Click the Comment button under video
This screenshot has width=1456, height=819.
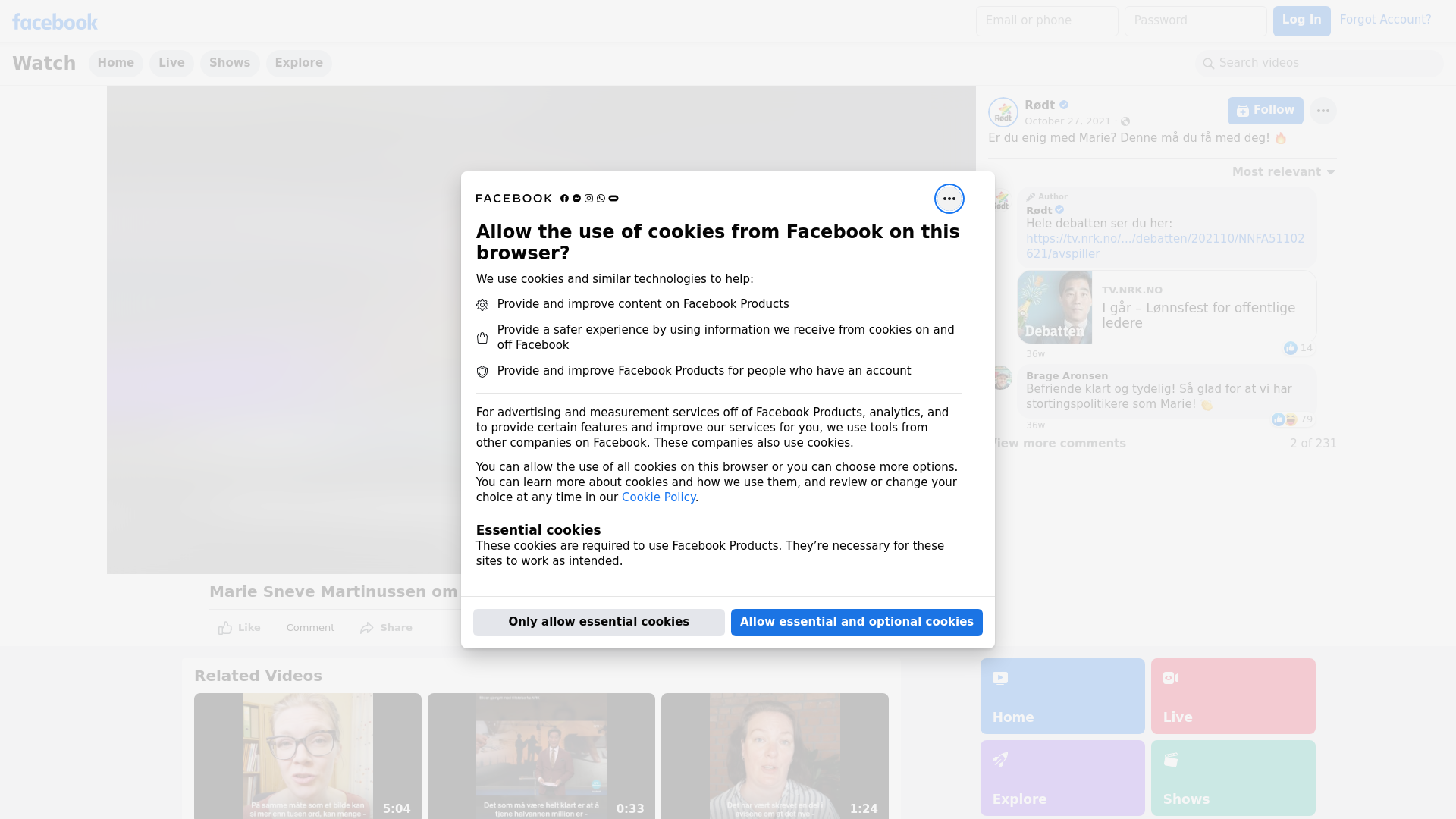tap(310, 628)
